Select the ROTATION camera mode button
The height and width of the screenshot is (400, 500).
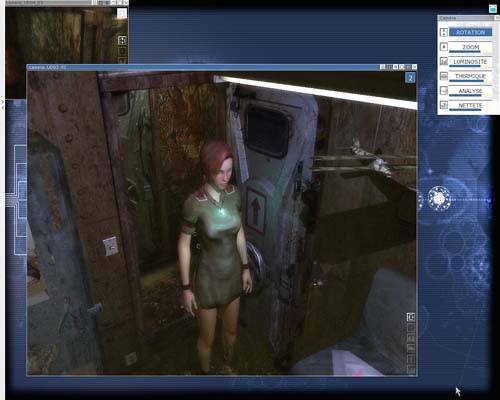(x=470, y=32)
